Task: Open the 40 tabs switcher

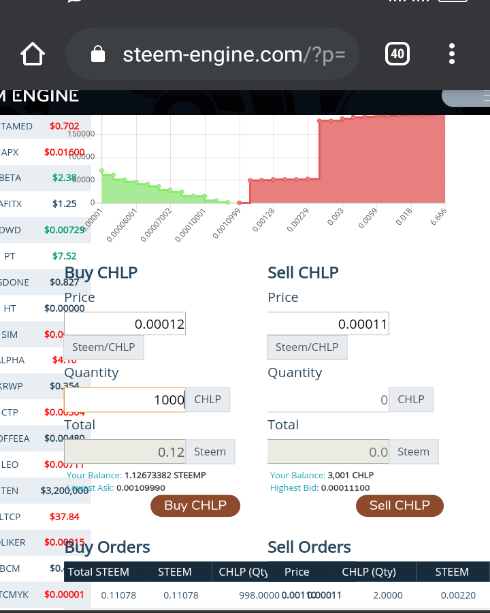Action: click(x=397, y=54)
